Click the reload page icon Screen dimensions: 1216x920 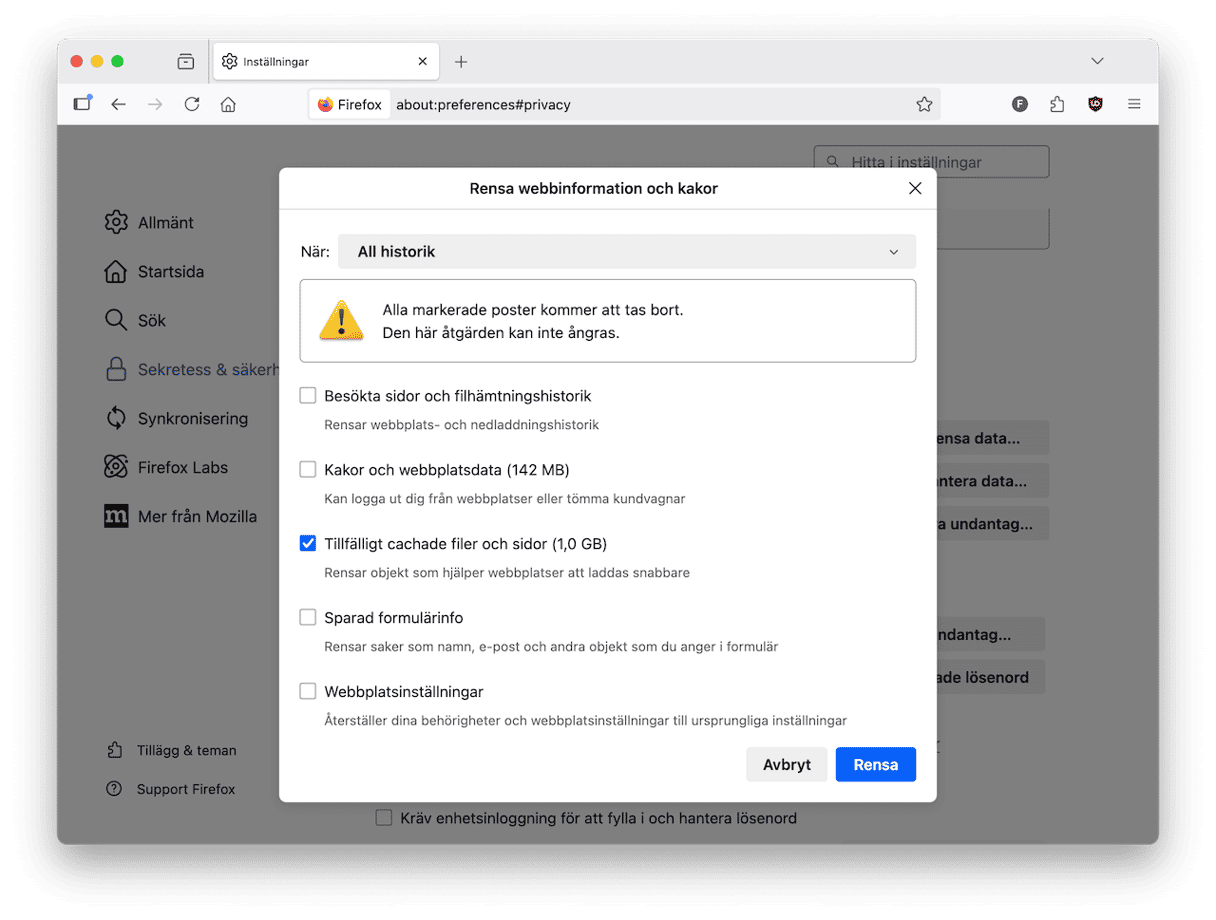pyautogui.click(x=192, y=104)
